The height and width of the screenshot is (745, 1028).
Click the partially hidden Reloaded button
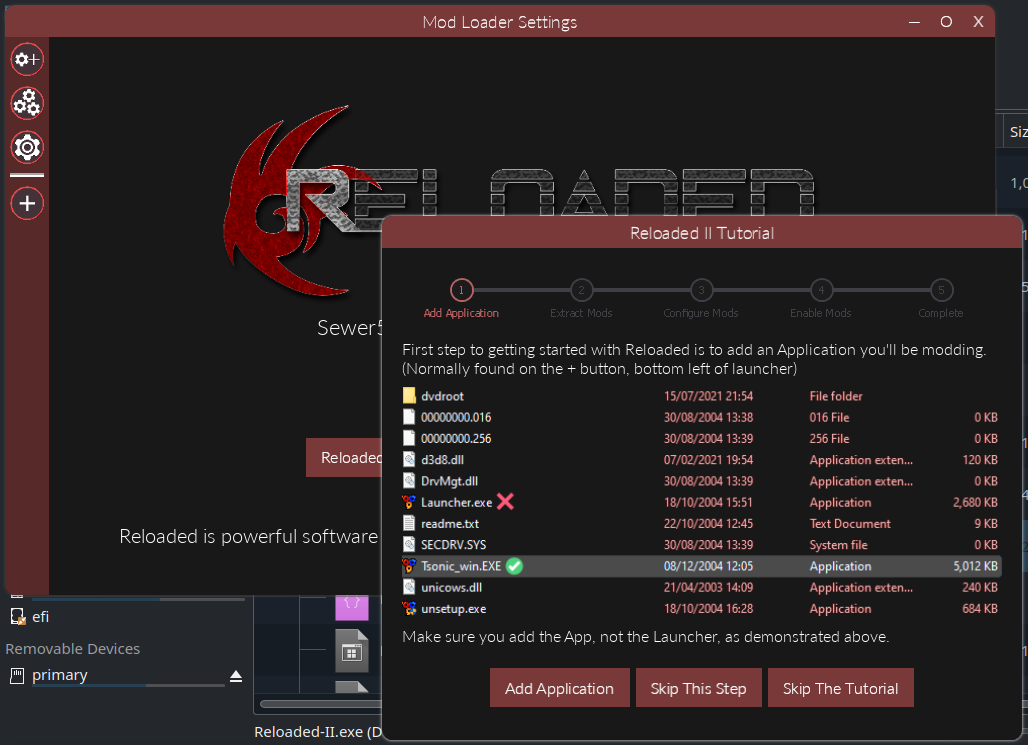[x=344, y=458]
